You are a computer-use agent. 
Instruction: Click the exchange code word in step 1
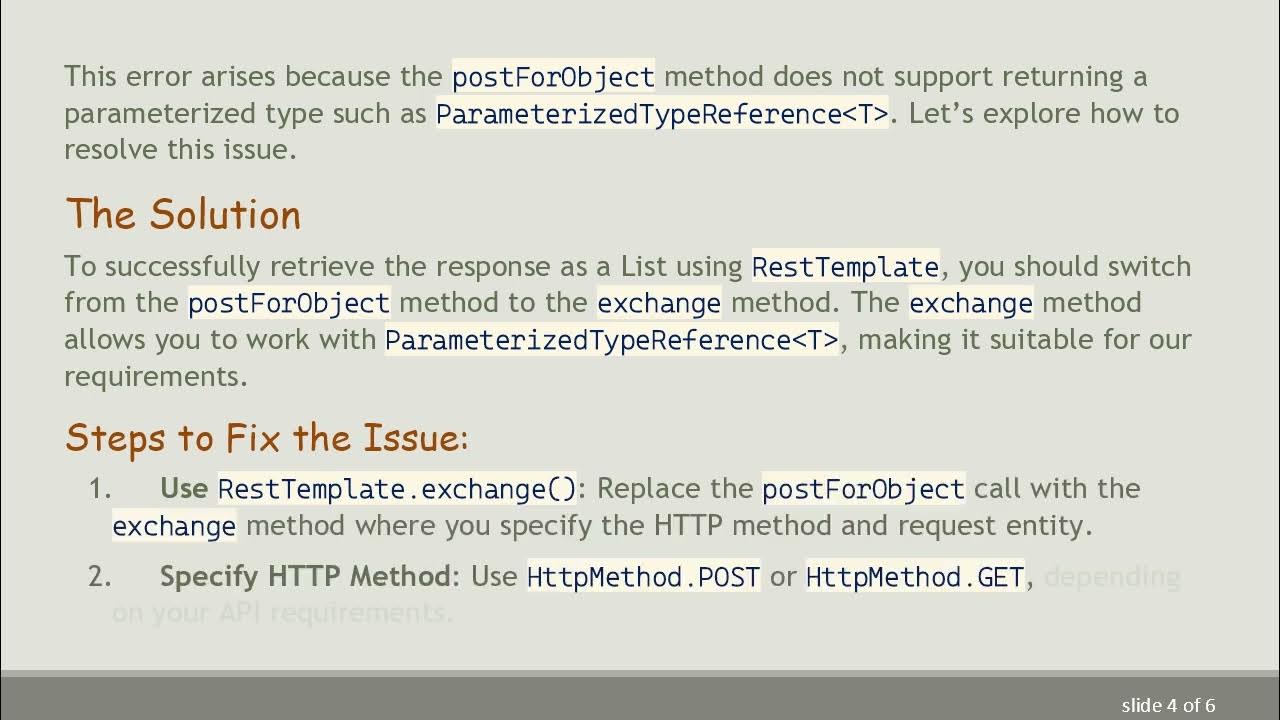point(174,526)
